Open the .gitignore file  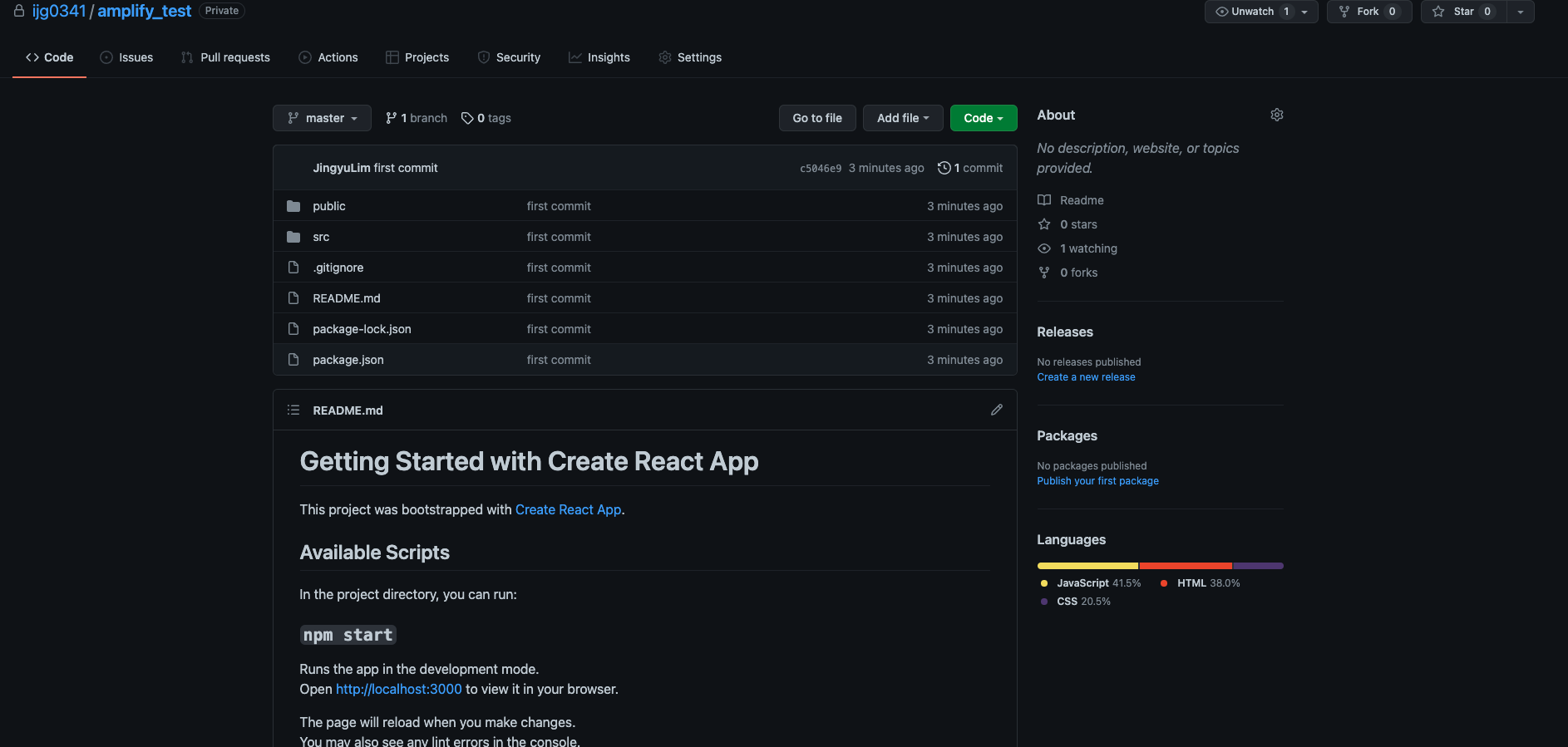coord(338,268)
